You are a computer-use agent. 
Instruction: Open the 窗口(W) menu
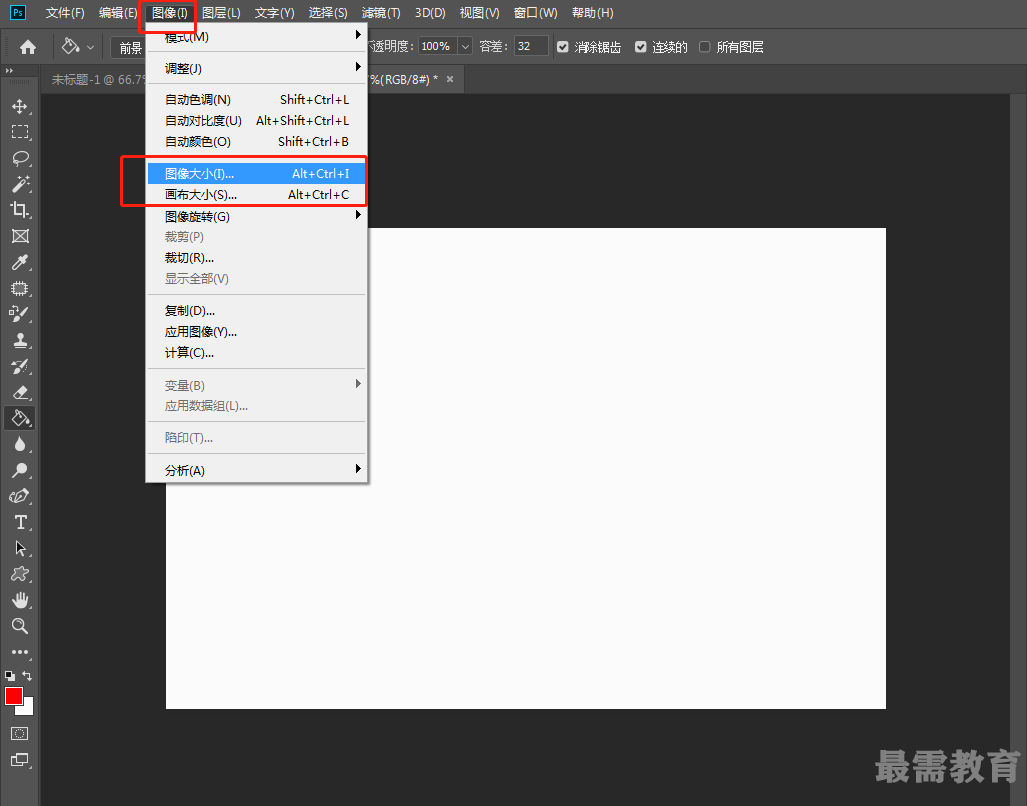(535, 13)
